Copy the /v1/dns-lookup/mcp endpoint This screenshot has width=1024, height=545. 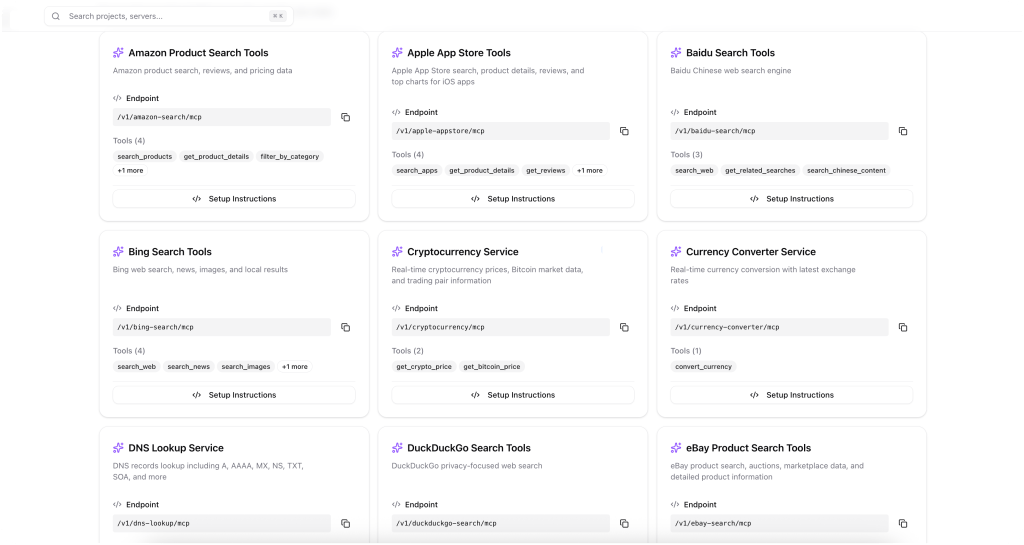(345, 523)
